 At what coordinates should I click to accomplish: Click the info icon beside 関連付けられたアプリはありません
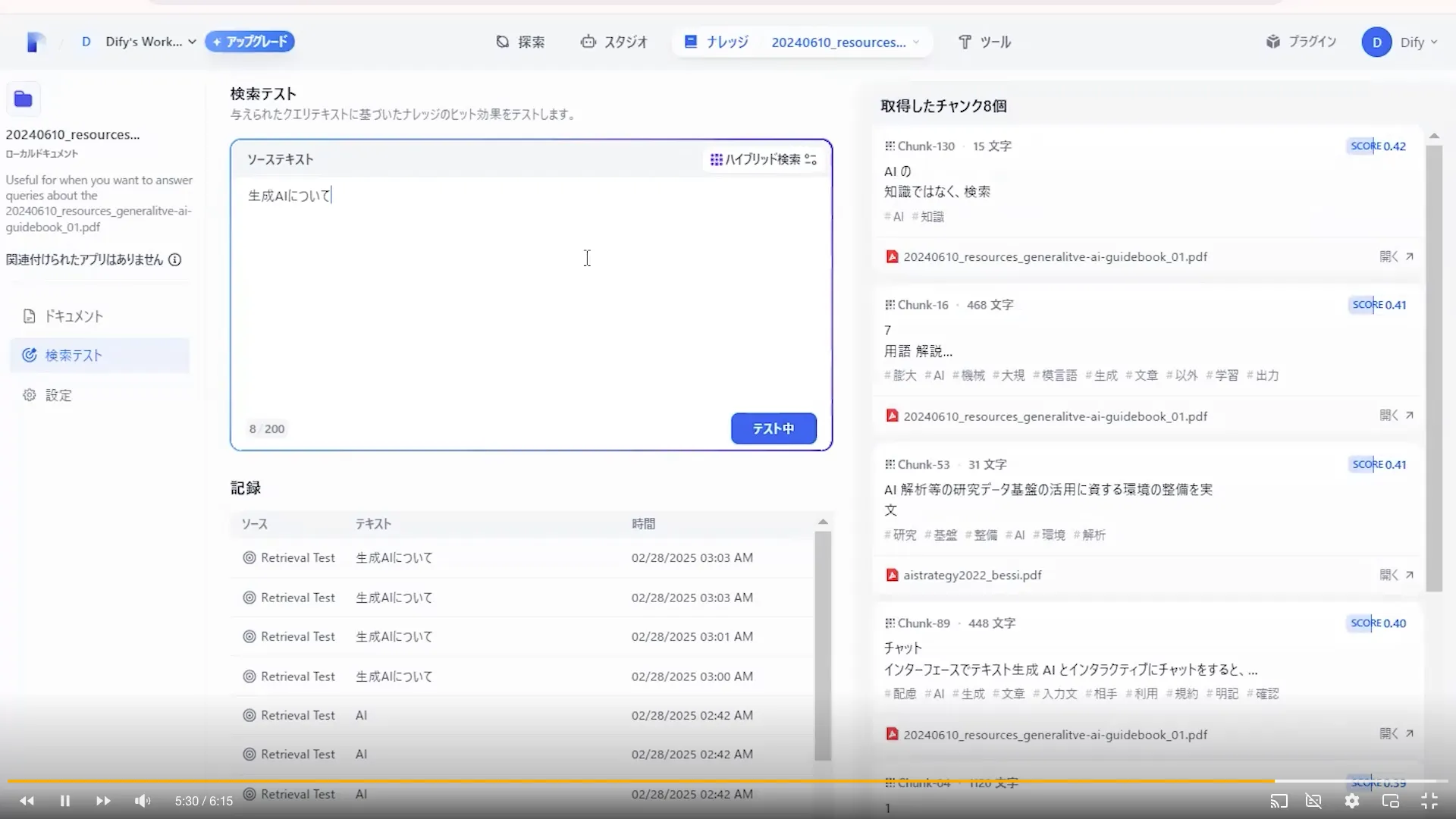point(176,259)
